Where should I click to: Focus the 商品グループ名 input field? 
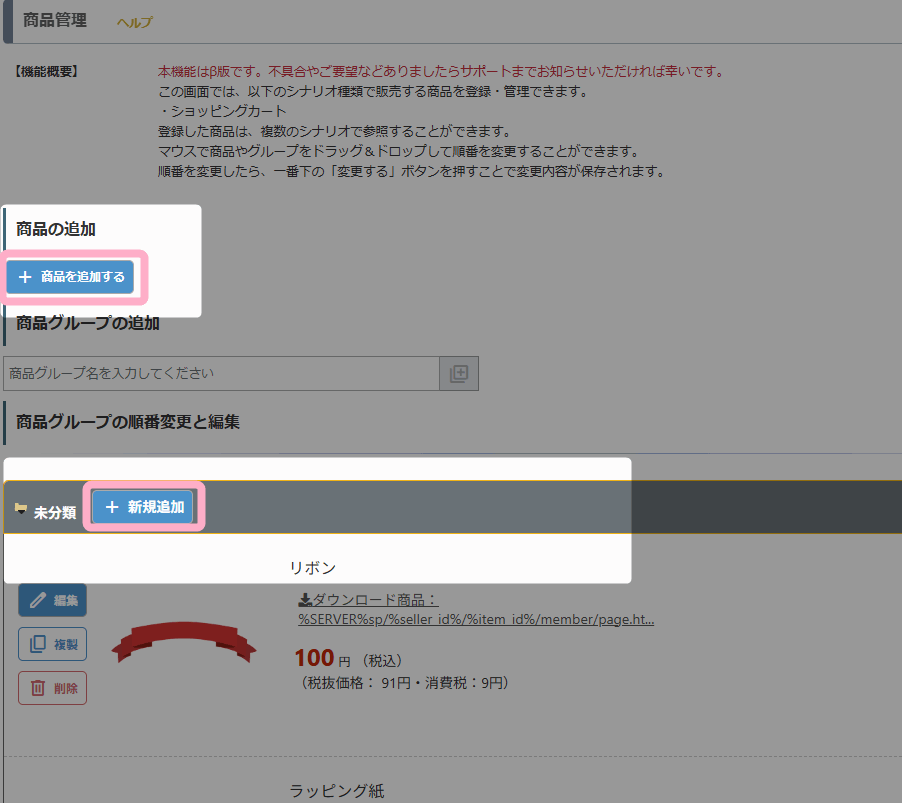click(221, 373)
